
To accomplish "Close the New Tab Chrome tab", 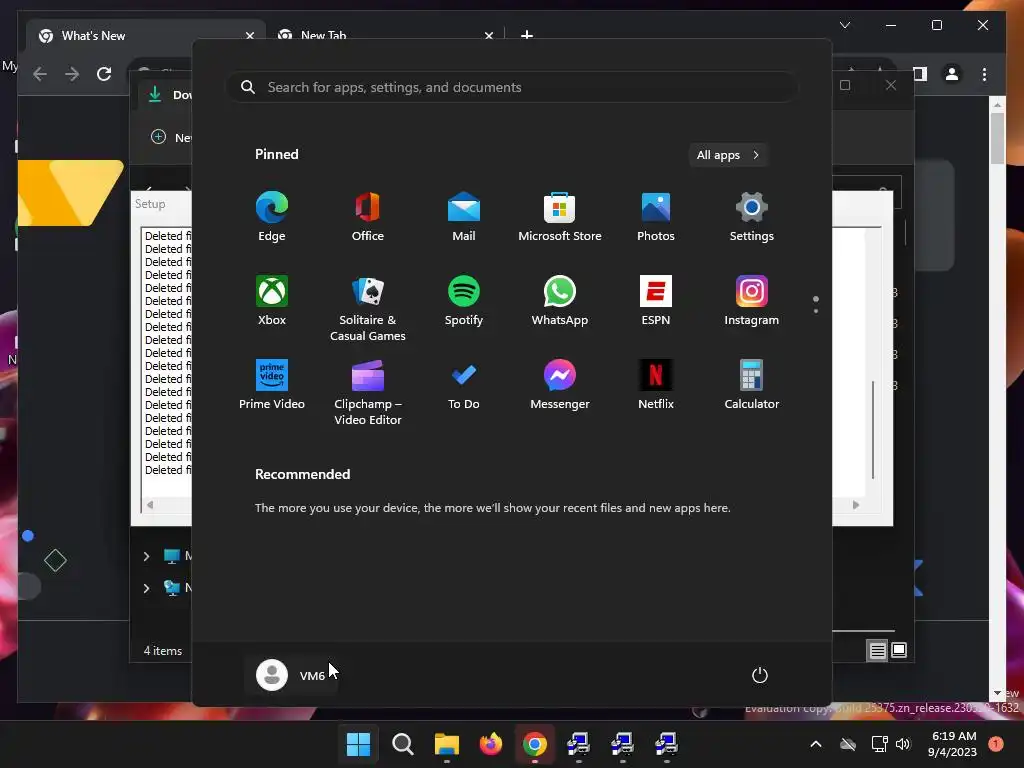I will tap(488, 35).
